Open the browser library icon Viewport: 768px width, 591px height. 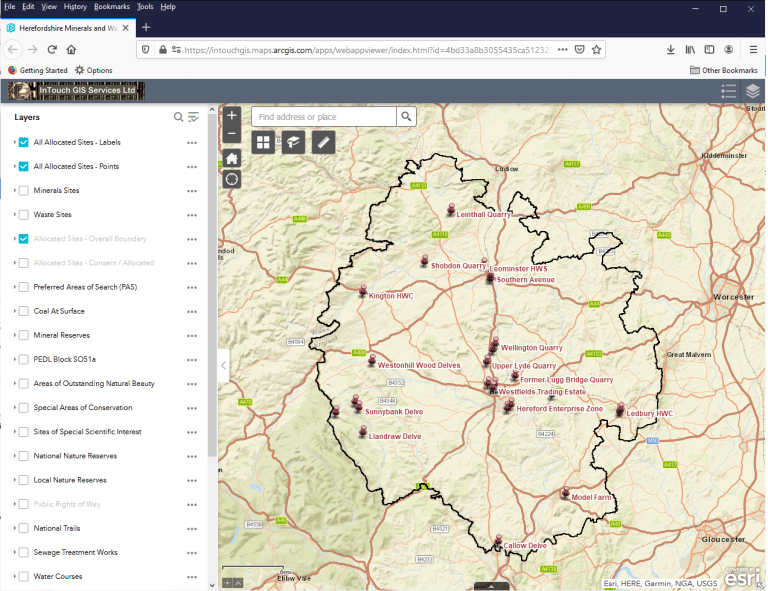click(x=690, y=49)
